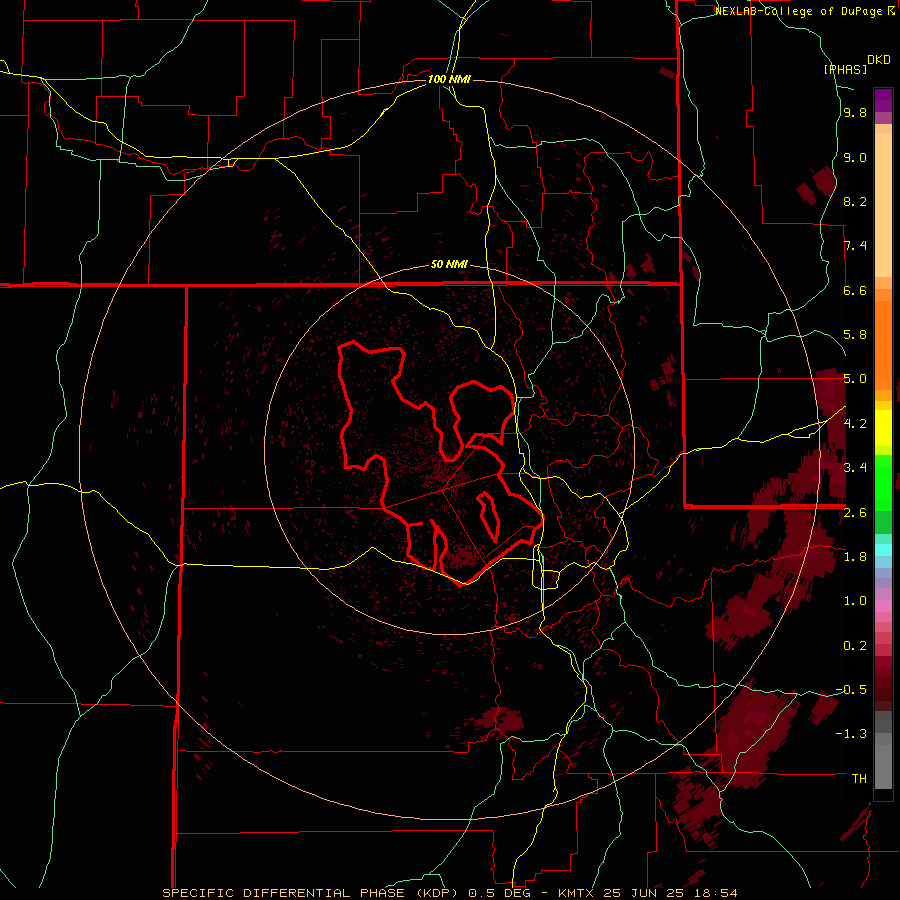The height and width of the screenshot is (900, 900).
Task: Click the 3.4 value on the scale
Action: [855, 468]
